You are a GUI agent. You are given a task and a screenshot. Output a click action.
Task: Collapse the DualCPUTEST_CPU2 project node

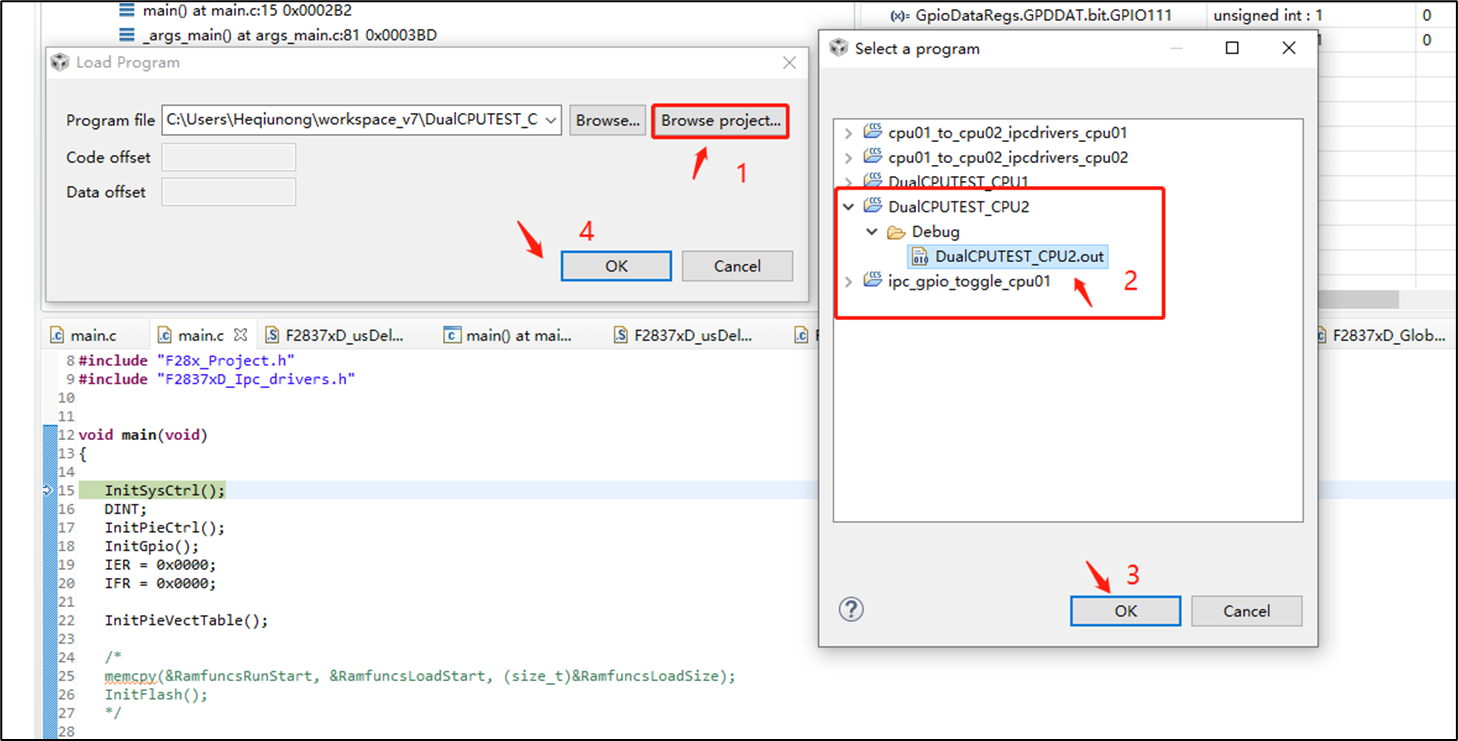(x=849, y=207)
